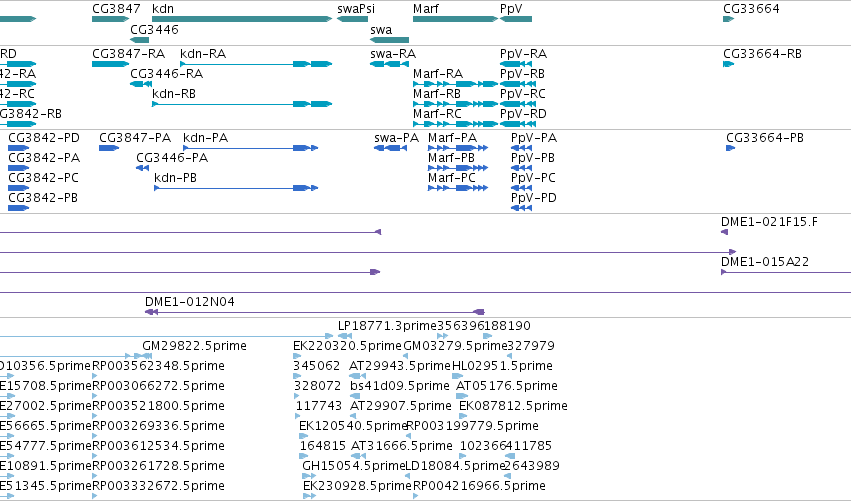Click the CG33664-PB protein label
Screen dimensions: 851x501
point(765,138)
